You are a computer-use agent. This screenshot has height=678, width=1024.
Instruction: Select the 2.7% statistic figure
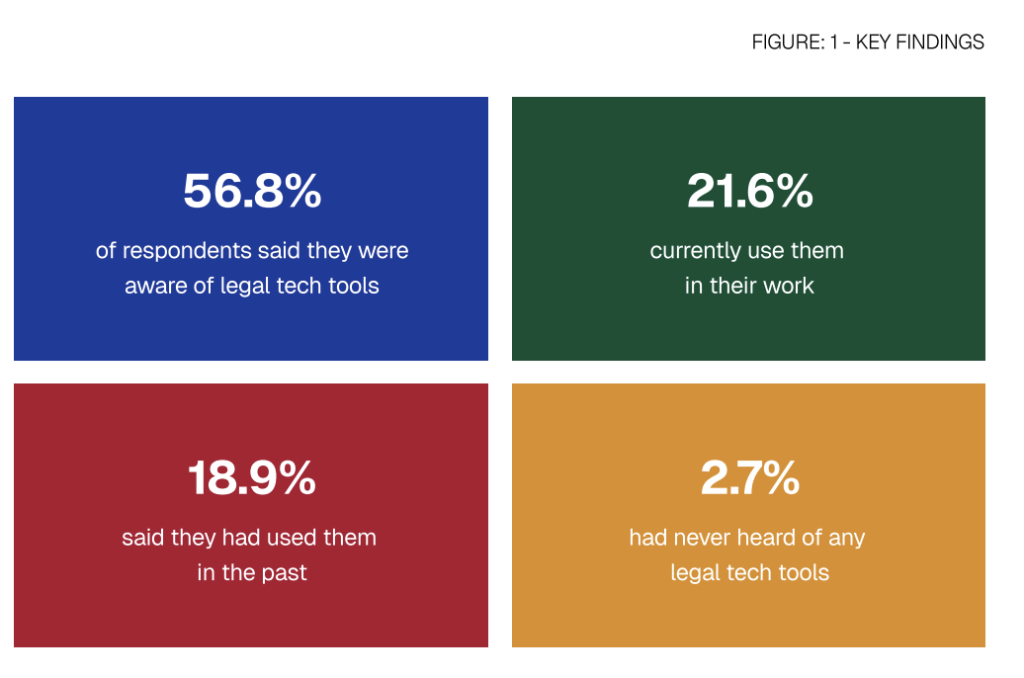[x=749, y=479]
